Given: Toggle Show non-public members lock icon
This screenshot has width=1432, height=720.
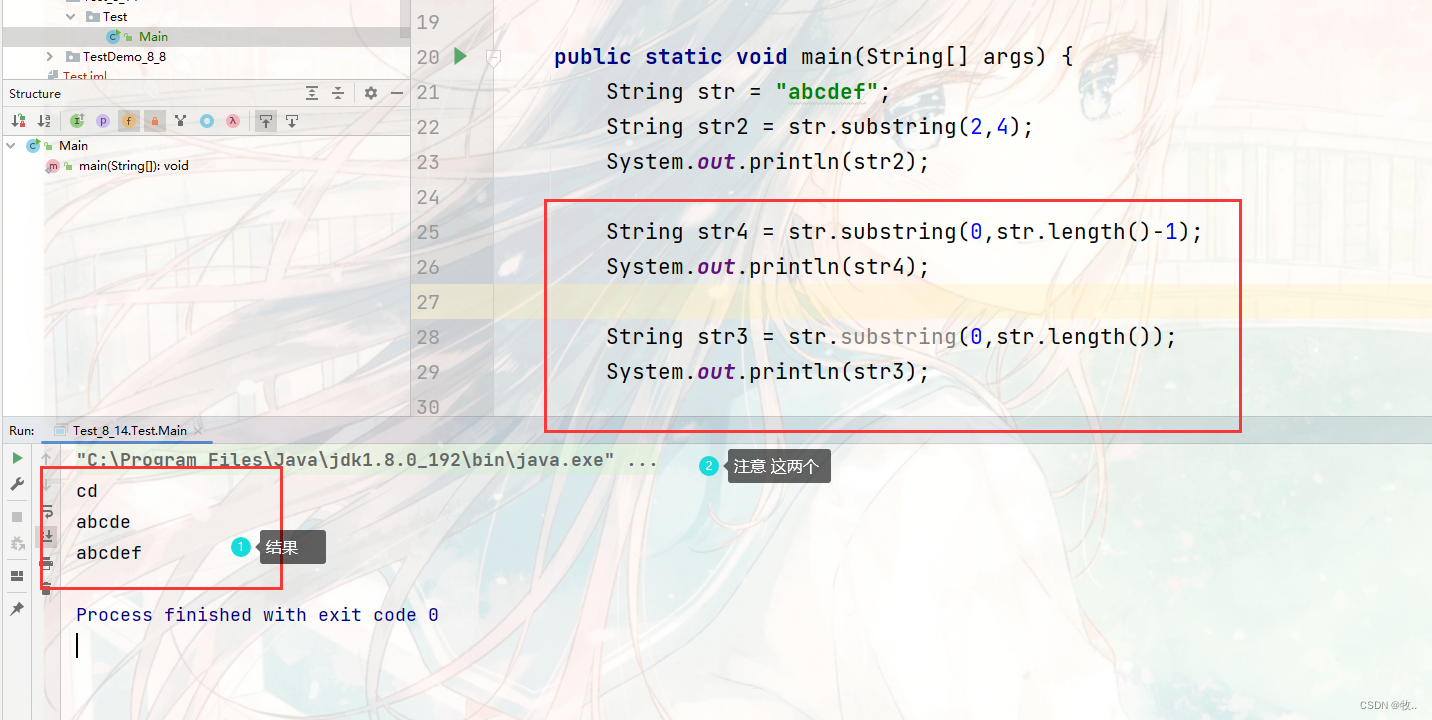Looking at the screenshot, I should click(x=155, y=121).
